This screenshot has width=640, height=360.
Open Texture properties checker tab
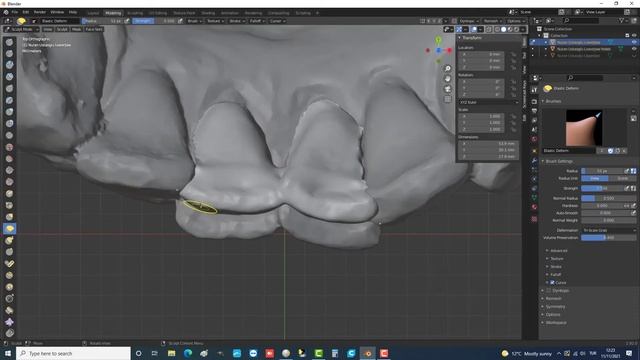[x=534, y=219]
